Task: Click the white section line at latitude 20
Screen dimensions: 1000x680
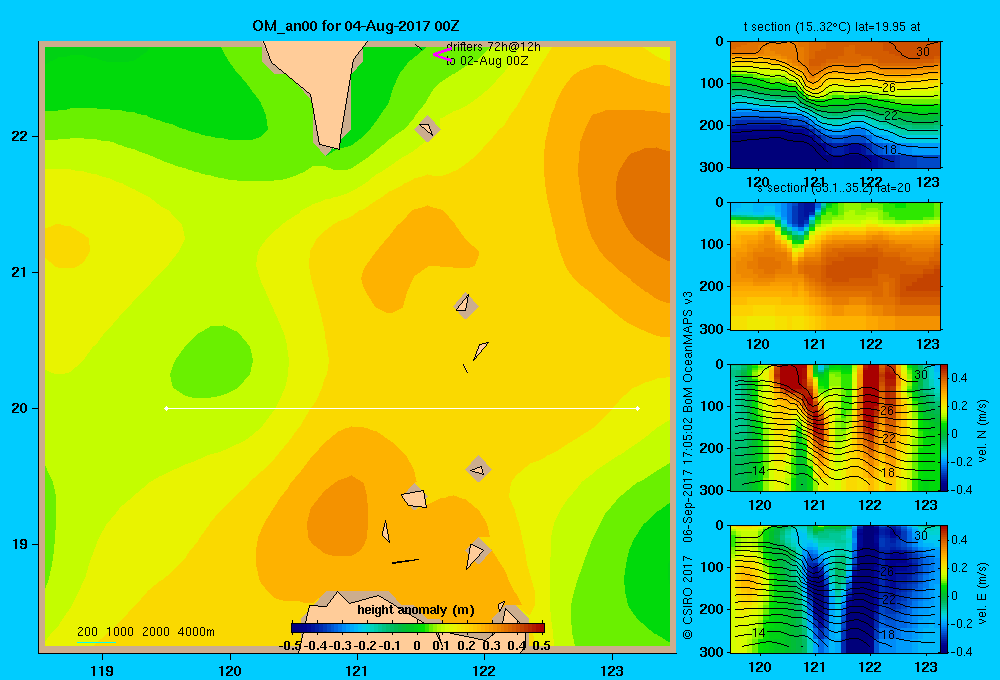Action: tap(402, 408)
